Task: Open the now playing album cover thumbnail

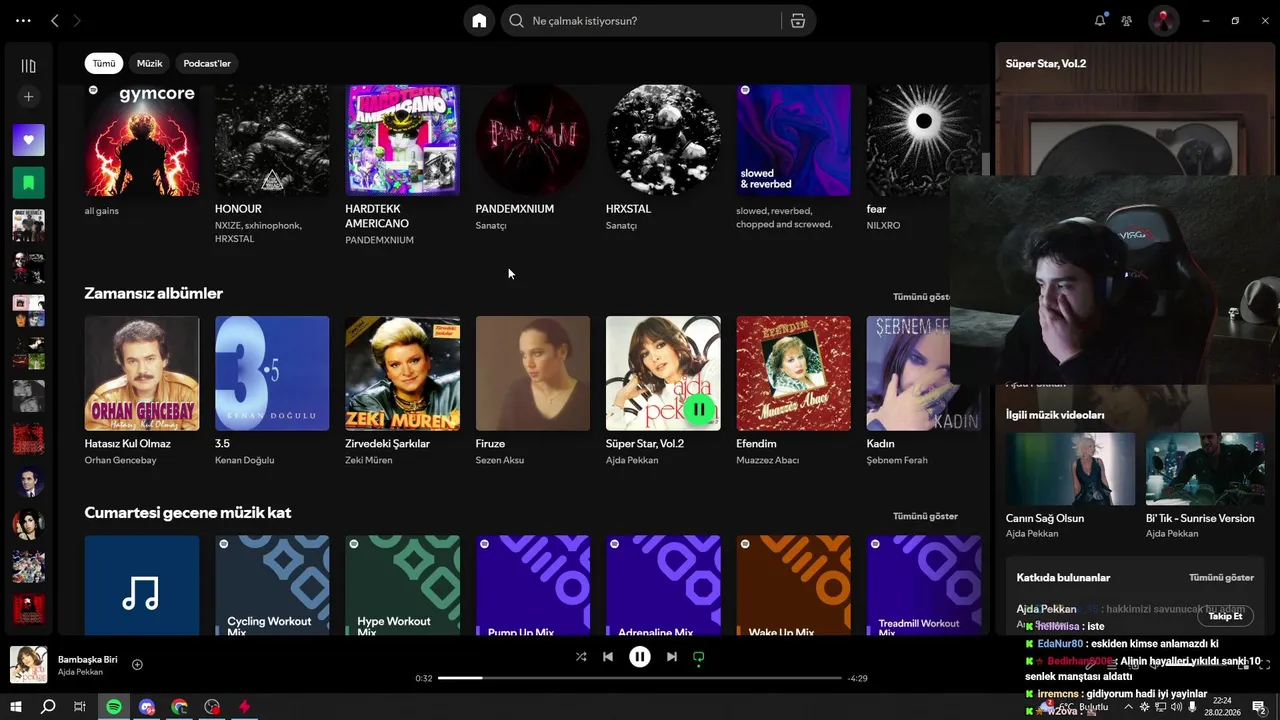Action: pyautogui.click(x=28, y=665)
